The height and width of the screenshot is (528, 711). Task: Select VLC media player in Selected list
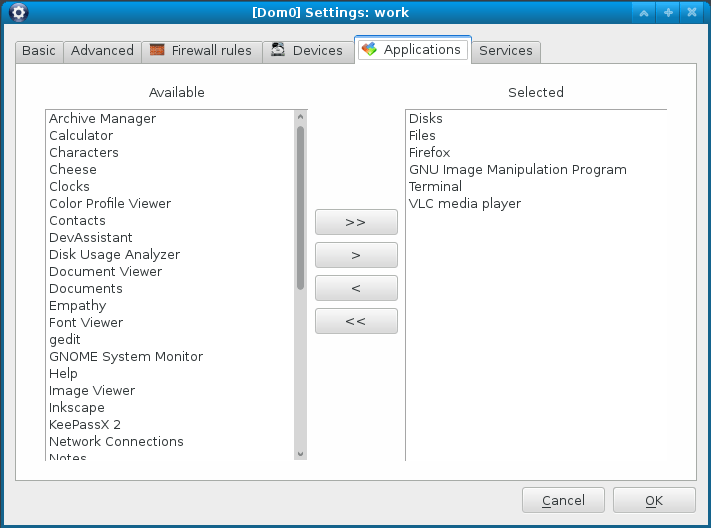tap(465, 204)
